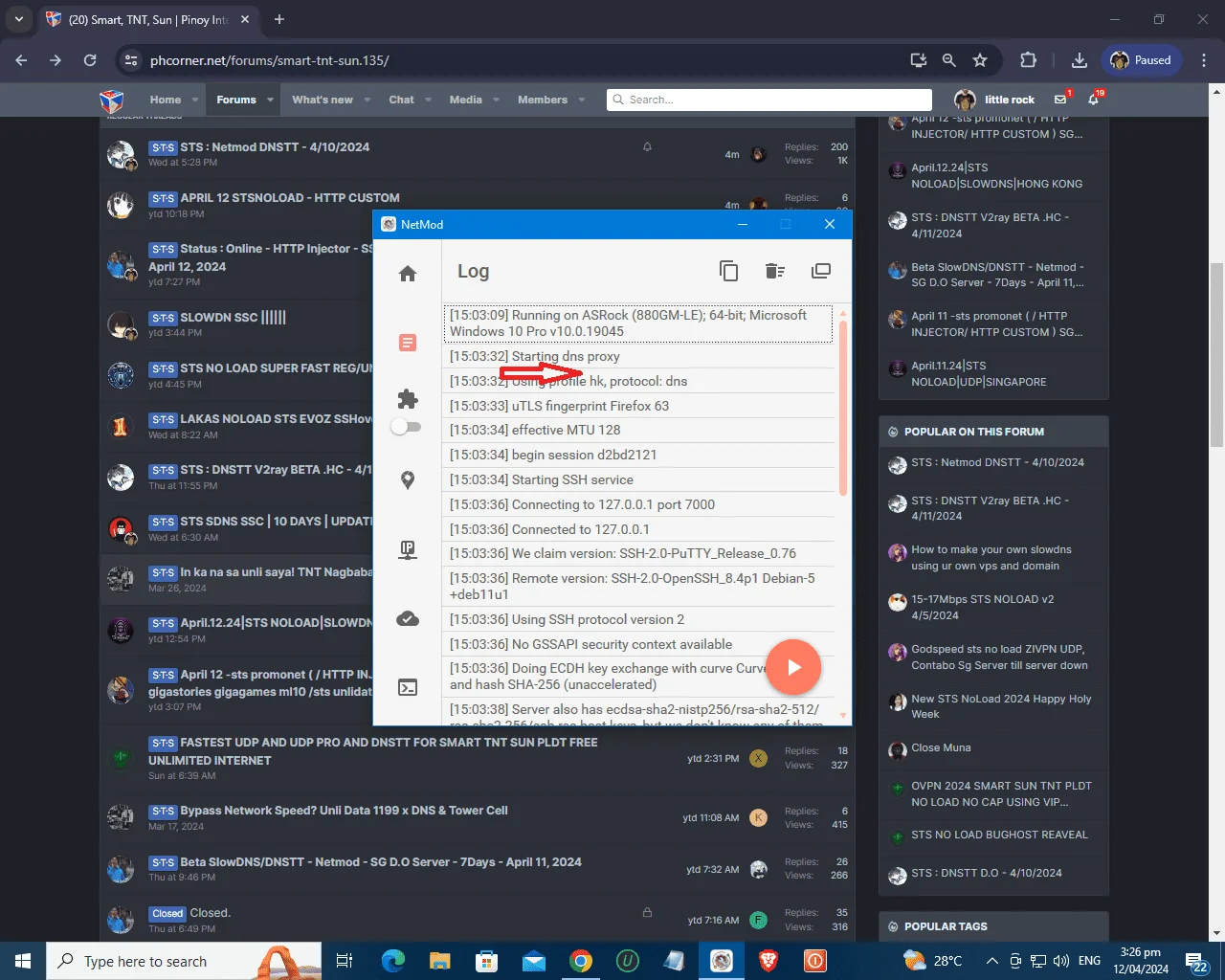Toggle the plugin switch in NetMod sidebar
Viewport: 1225px width, 980px height.
[406, 427]
